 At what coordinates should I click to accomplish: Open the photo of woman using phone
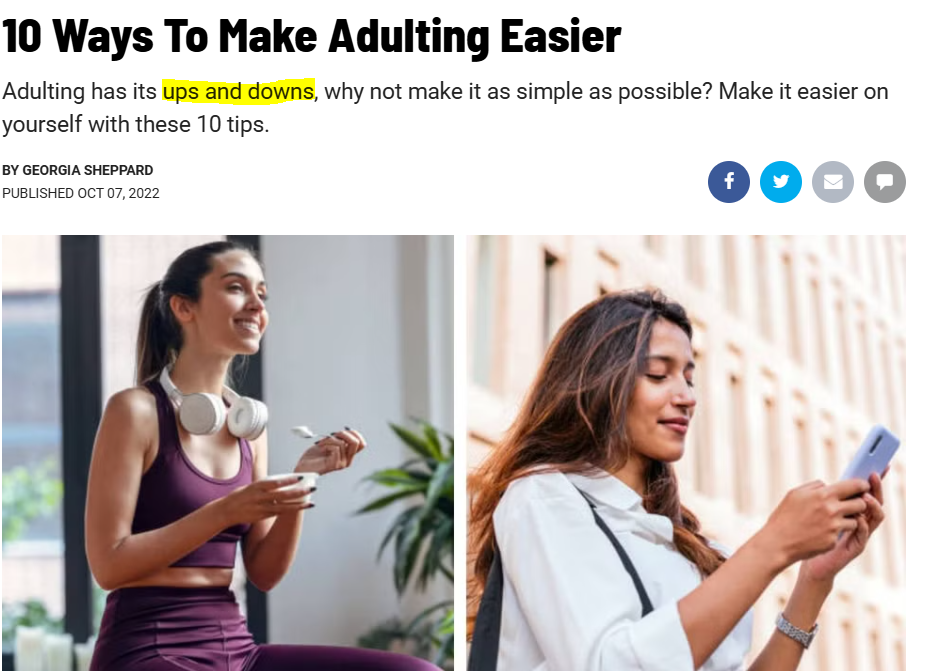pos(686,453)
